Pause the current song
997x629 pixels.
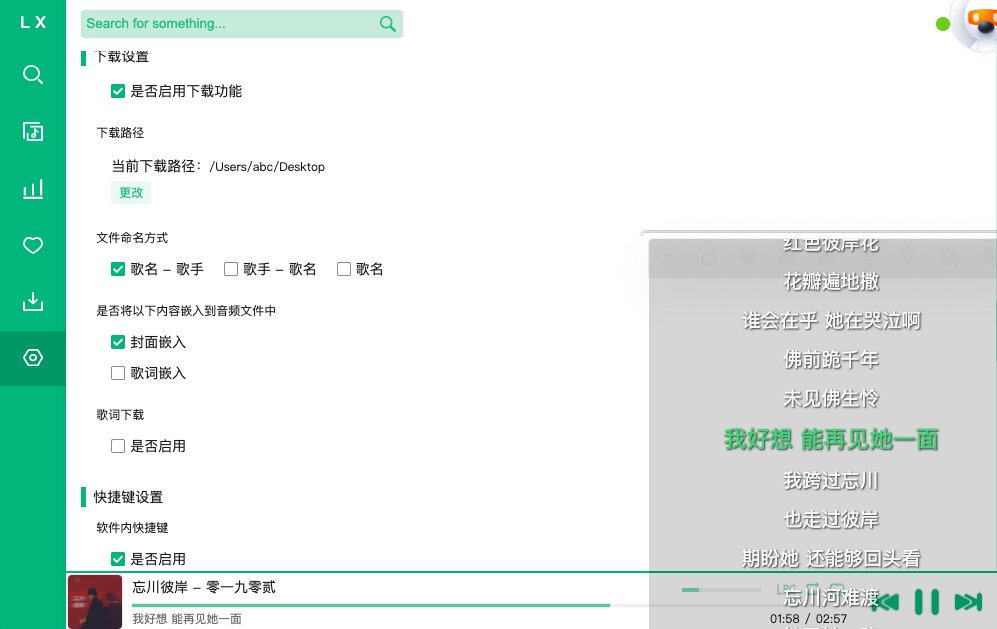pyautogui.click(x=926, y=602)
